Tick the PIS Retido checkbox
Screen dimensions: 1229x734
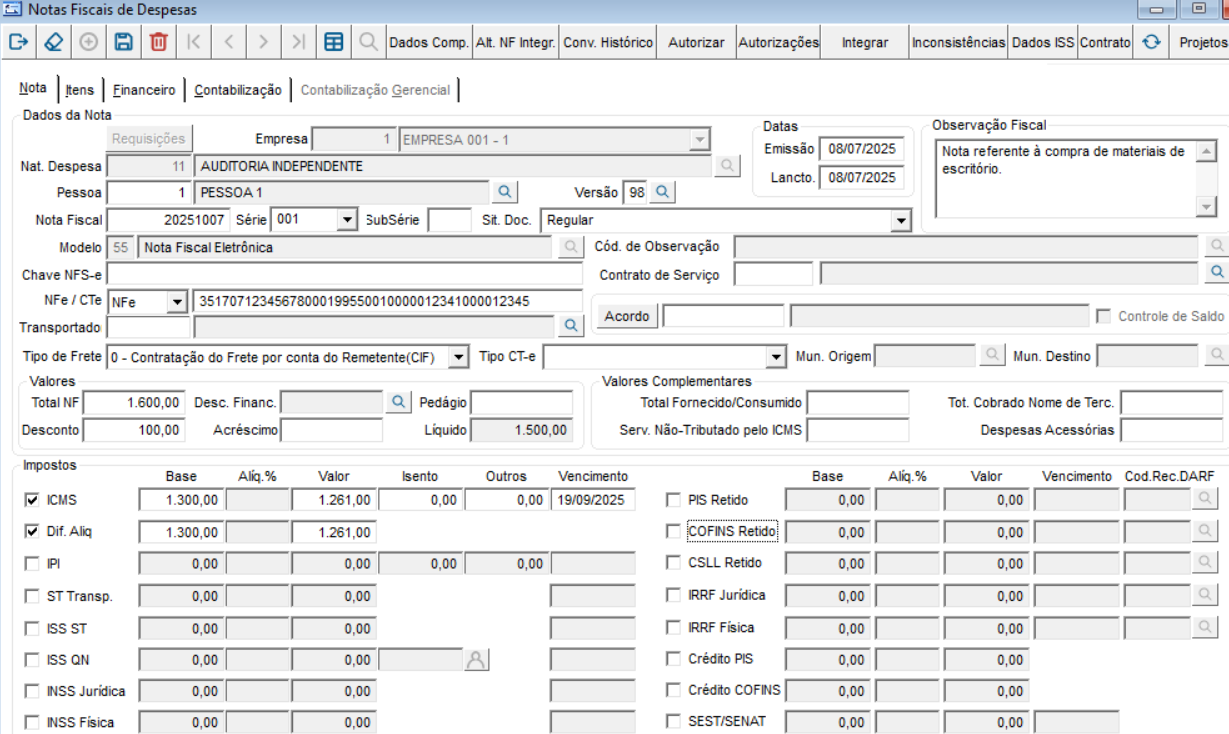pos(674,500)
